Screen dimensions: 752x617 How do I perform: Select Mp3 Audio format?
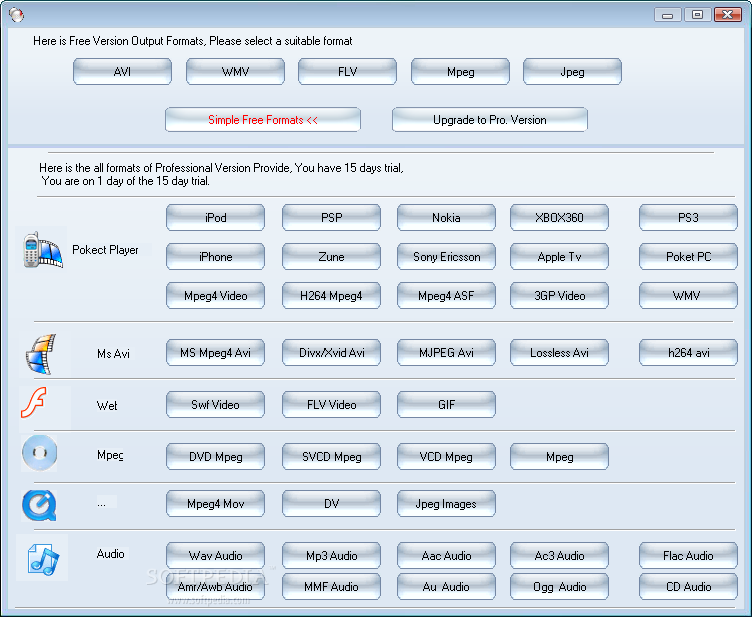point(331,556)
